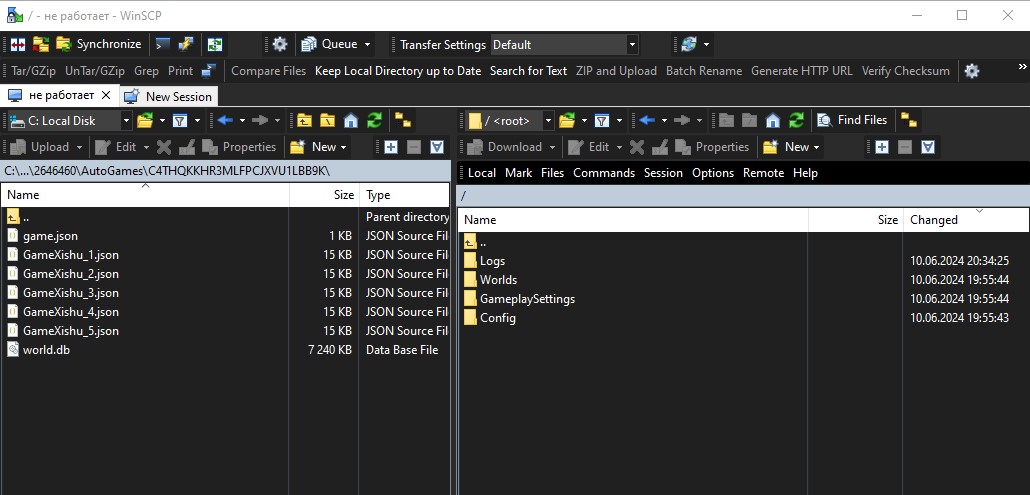
Task: Switch to the New Session tab
Action: [x=169, y=96]
